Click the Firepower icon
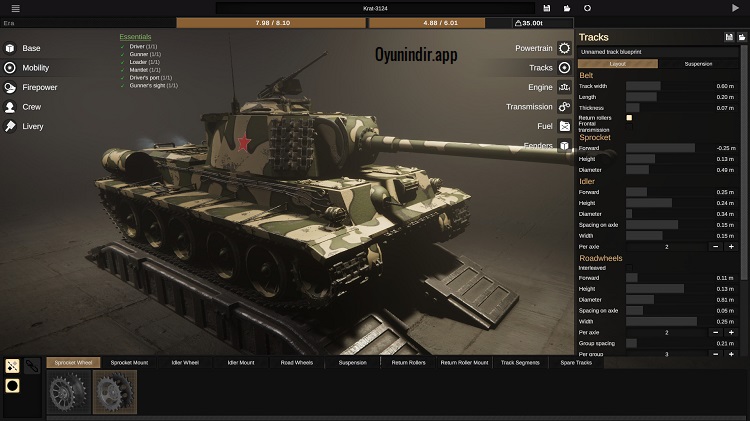Viewport: 750px width, 421px height. 10,88
